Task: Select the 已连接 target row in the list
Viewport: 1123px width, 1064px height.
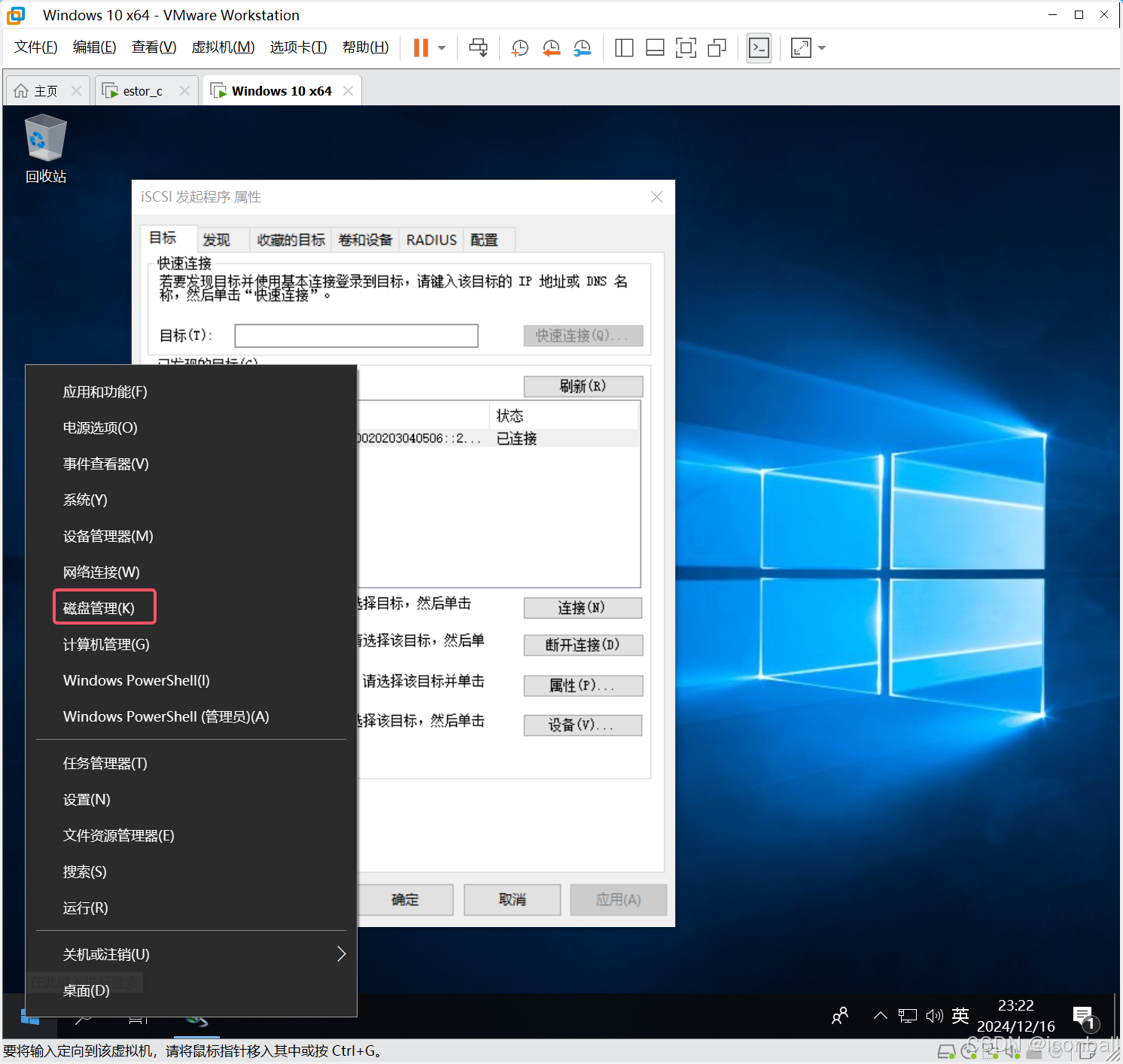Action: tap(498, 438)
